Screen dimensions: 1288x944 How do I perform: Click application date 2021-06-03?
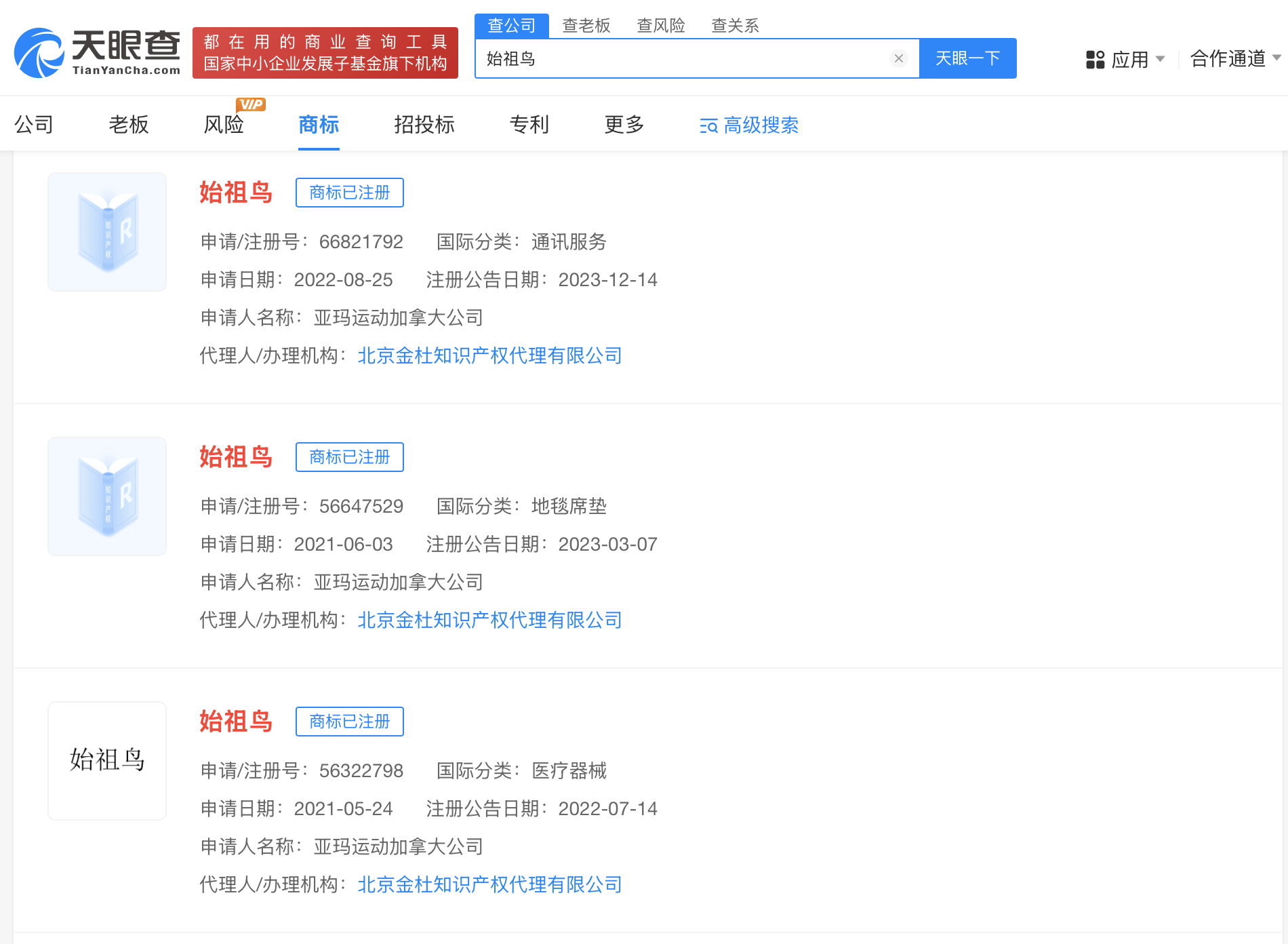tap(344, 545)
